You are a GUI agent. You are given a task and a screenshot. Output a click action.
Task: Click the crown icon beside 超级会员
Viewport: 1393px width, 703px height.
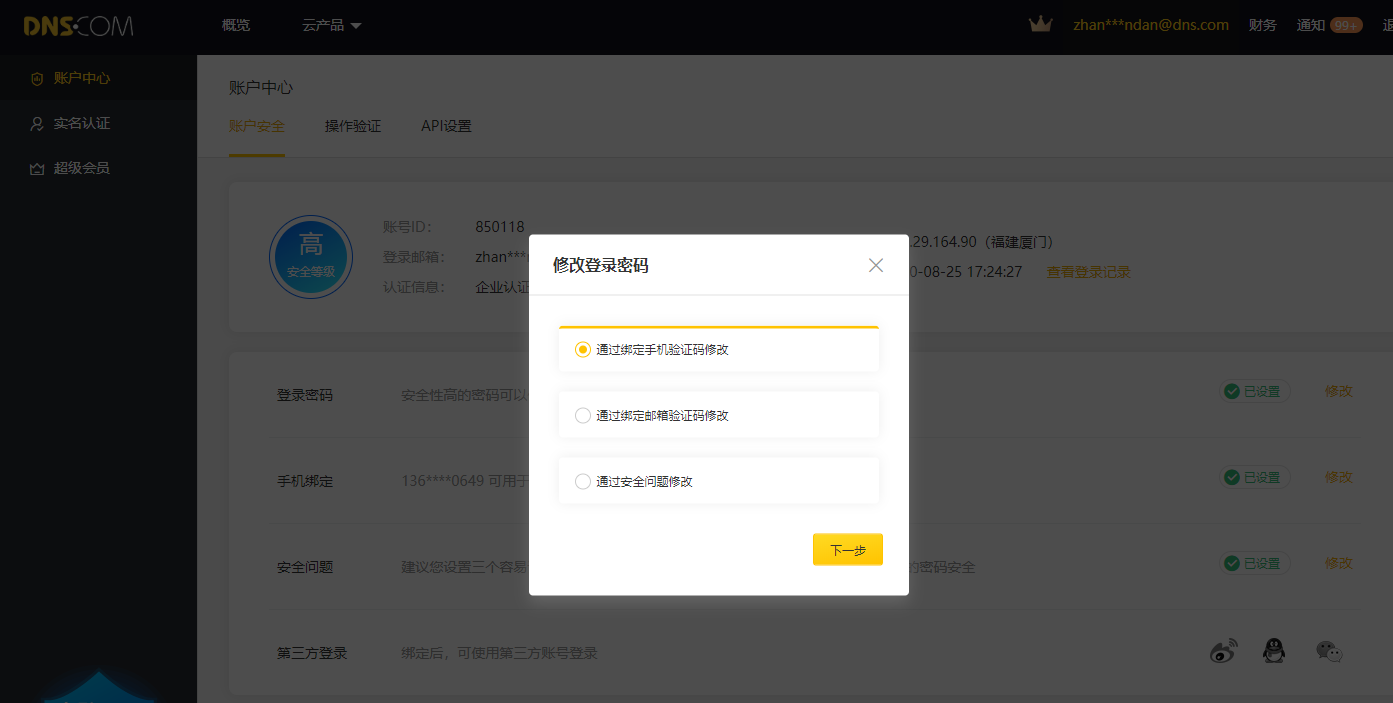point(37,169)
